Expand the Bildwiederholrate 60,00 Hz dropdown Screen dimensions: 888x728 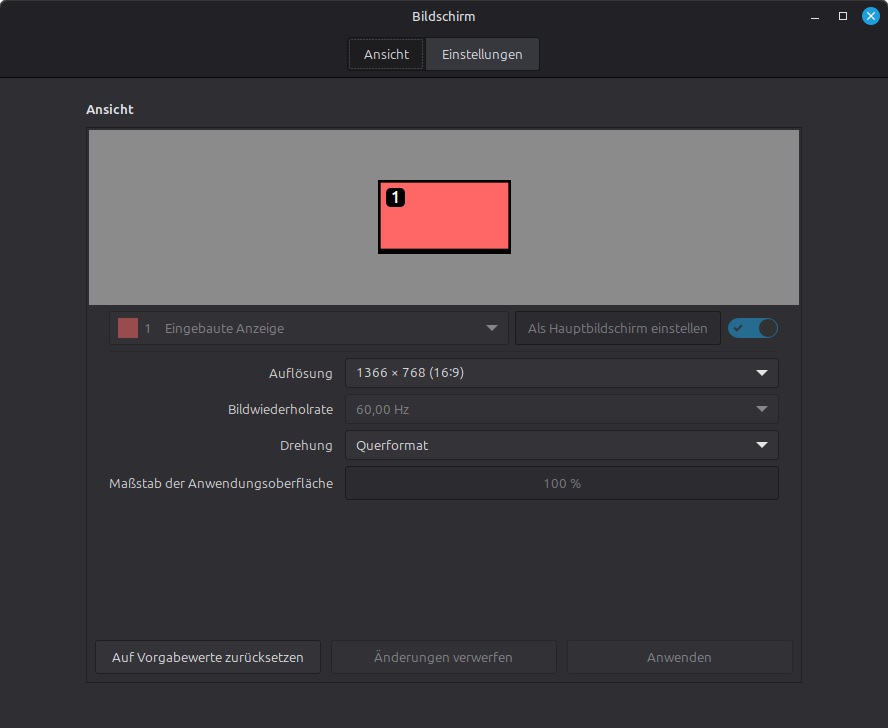[561, 409]
